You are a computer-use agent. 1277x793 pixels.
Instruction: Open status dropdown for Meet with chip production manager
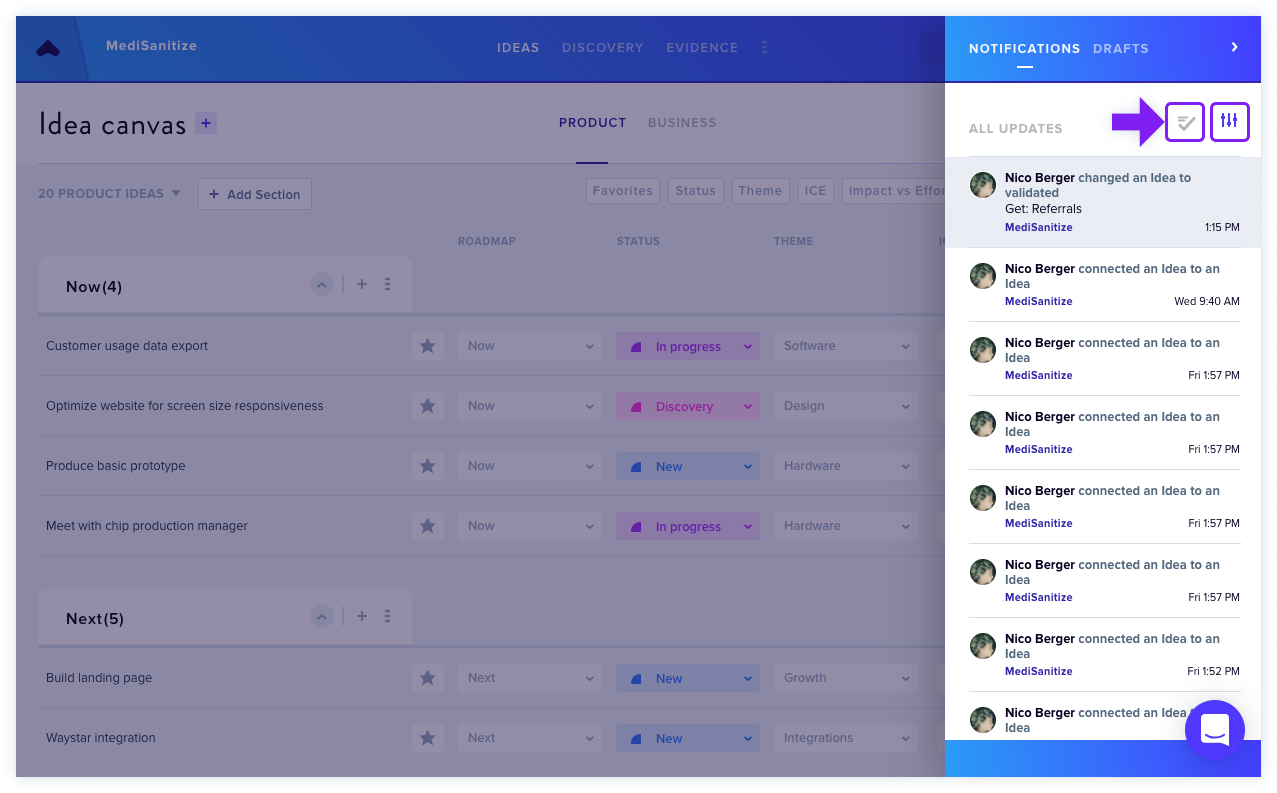pos(688,526)
